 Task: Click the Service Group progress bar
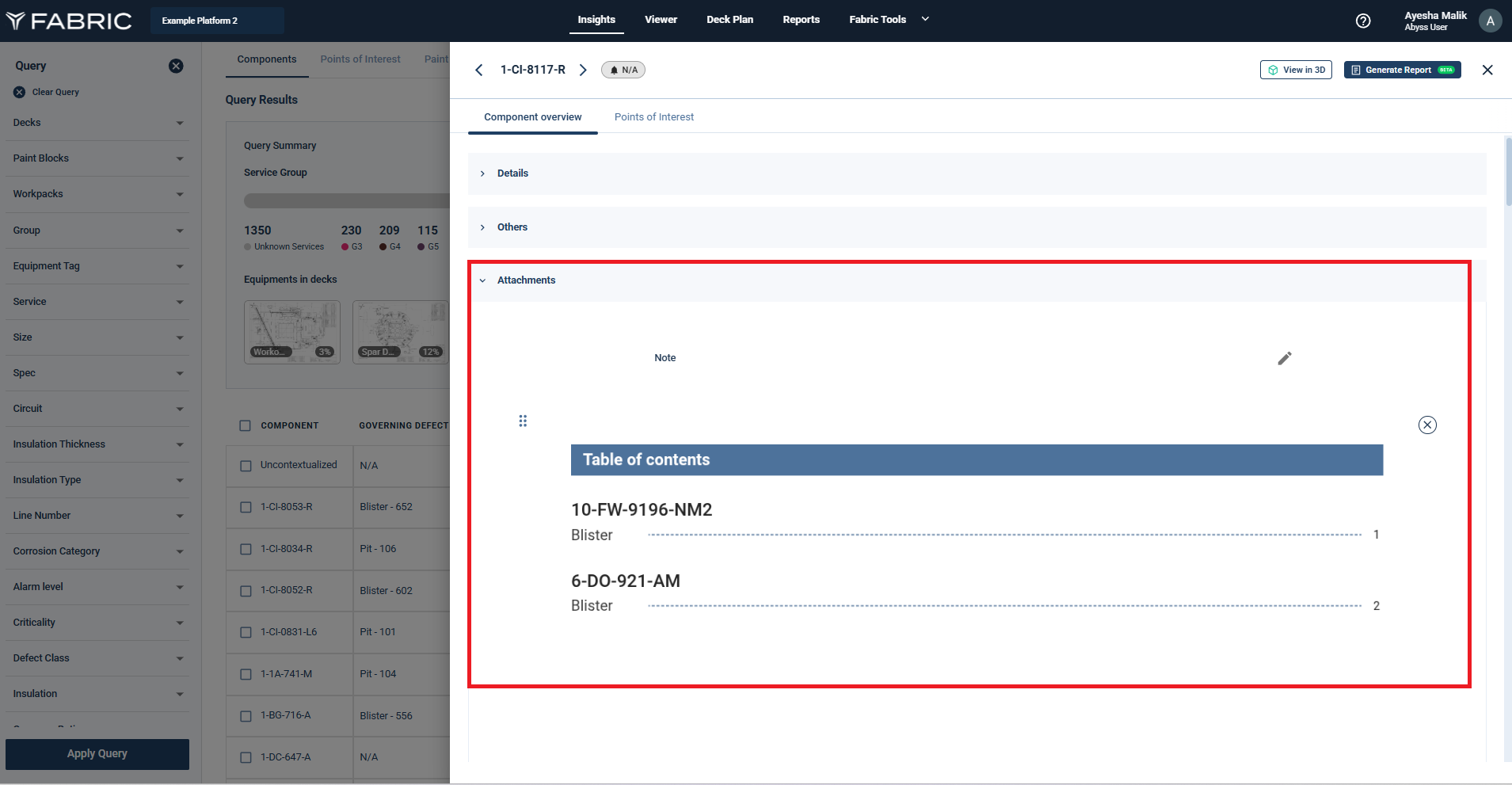pyautogui.click(x=346, y=200)
